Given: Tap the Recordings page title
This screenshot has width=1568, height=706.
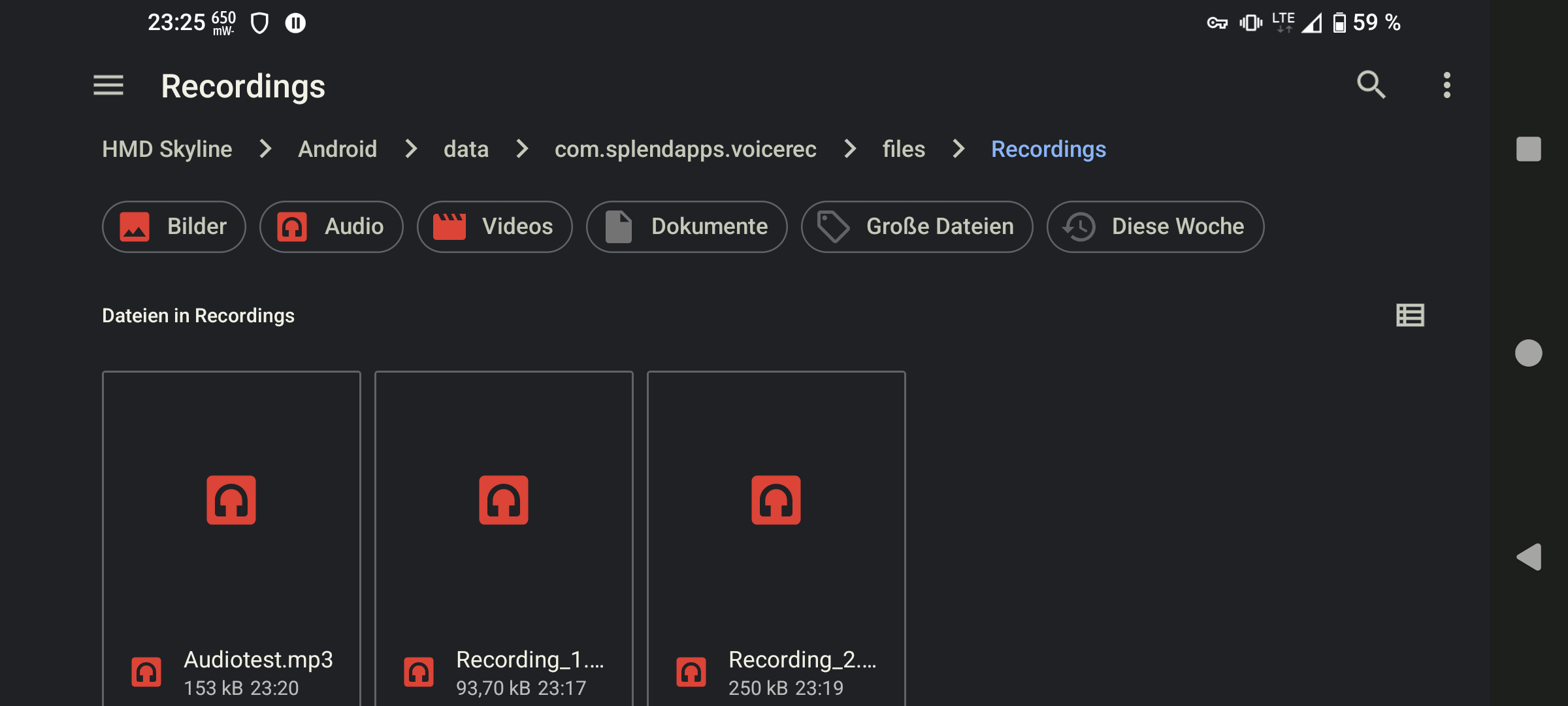Looking at the screenshot, I should [x=243, y=86].
